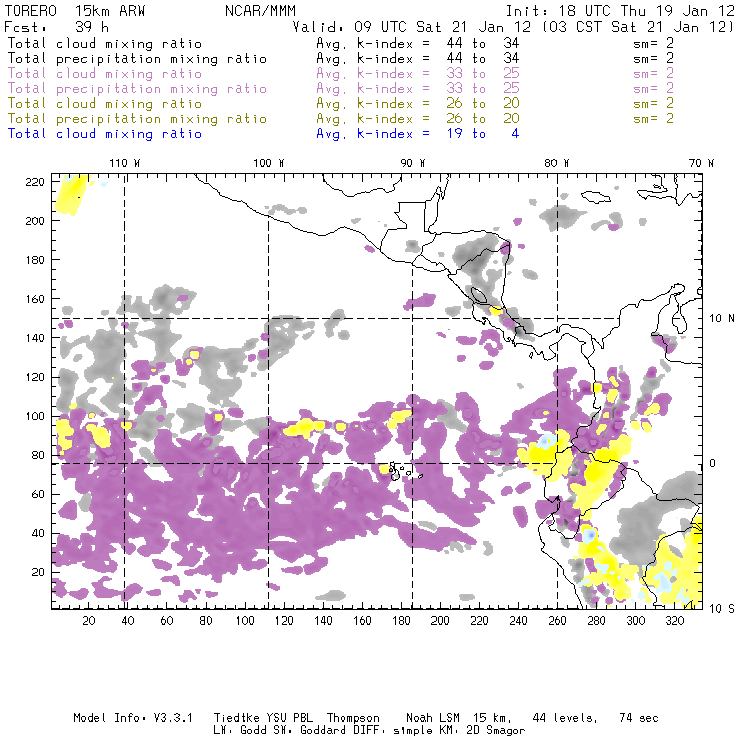The image size is (740, 740).
Task: Click the 110 W longitude label
Action: [x=125, y=163]
